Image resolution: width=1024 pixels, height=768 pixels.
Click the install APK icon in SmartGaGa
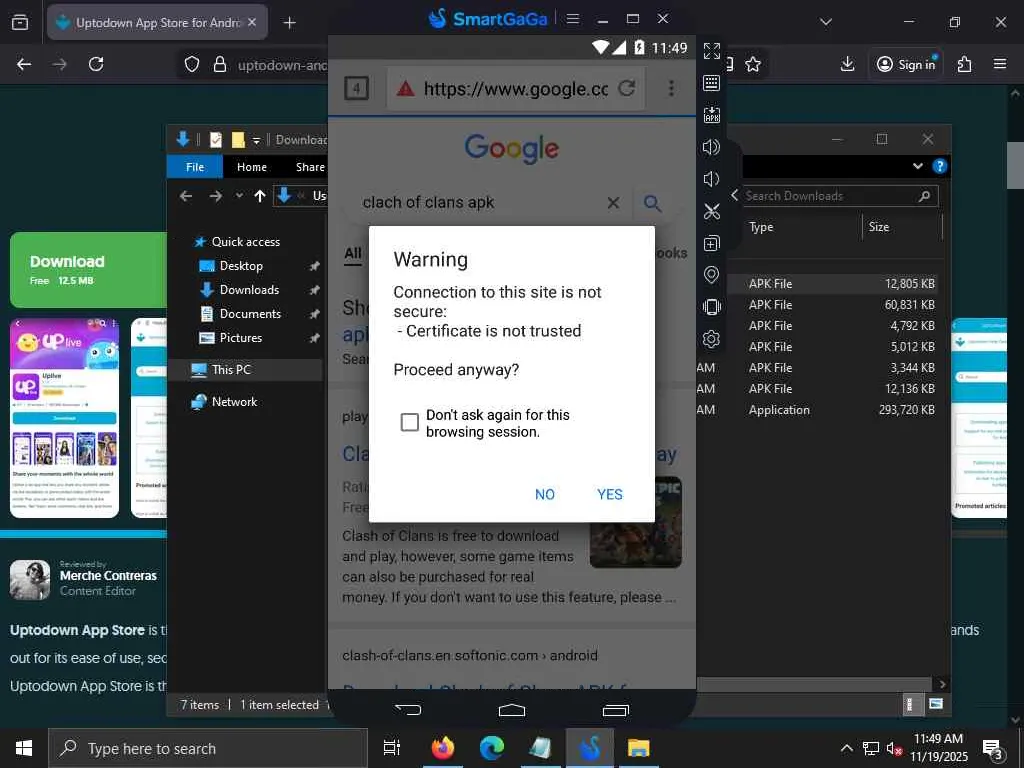(x=711, y=115)
